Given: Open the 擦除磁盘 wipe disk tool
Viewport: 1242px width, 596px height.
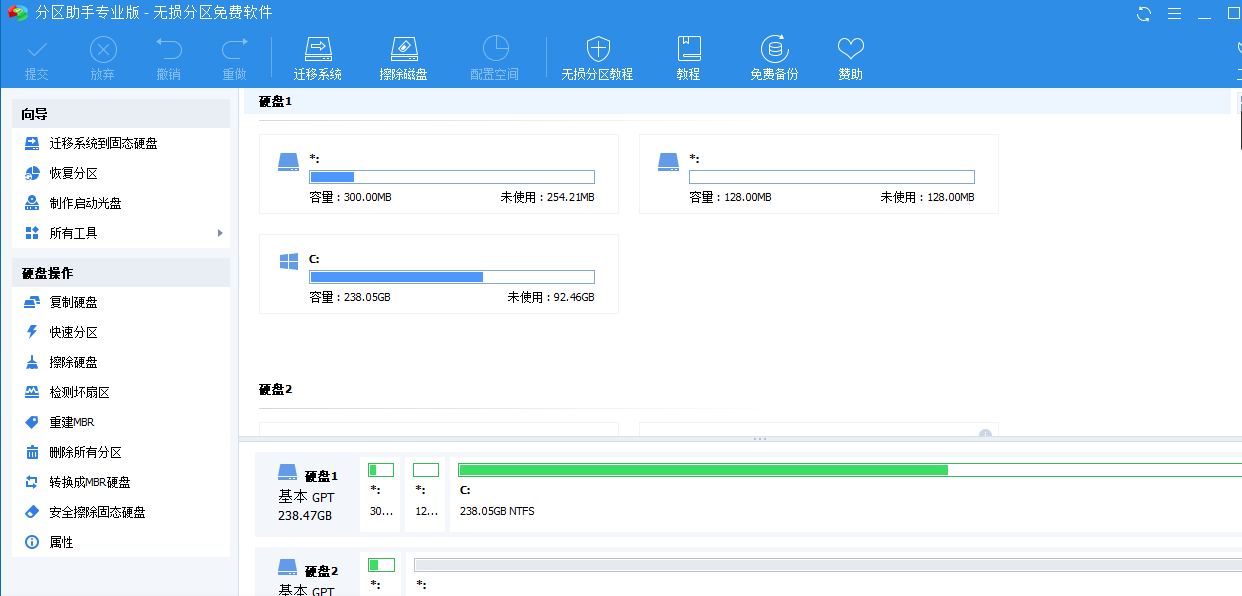Looking at the screenshot, I should pyautogui.click(x=404, y=59).
